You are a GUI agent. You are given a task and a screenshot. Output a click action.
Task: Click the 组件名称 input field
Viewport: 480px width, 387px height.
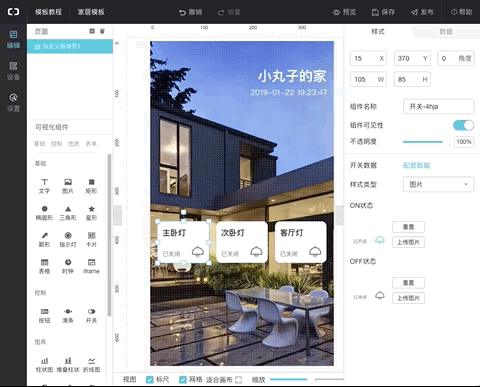(438, 107)
